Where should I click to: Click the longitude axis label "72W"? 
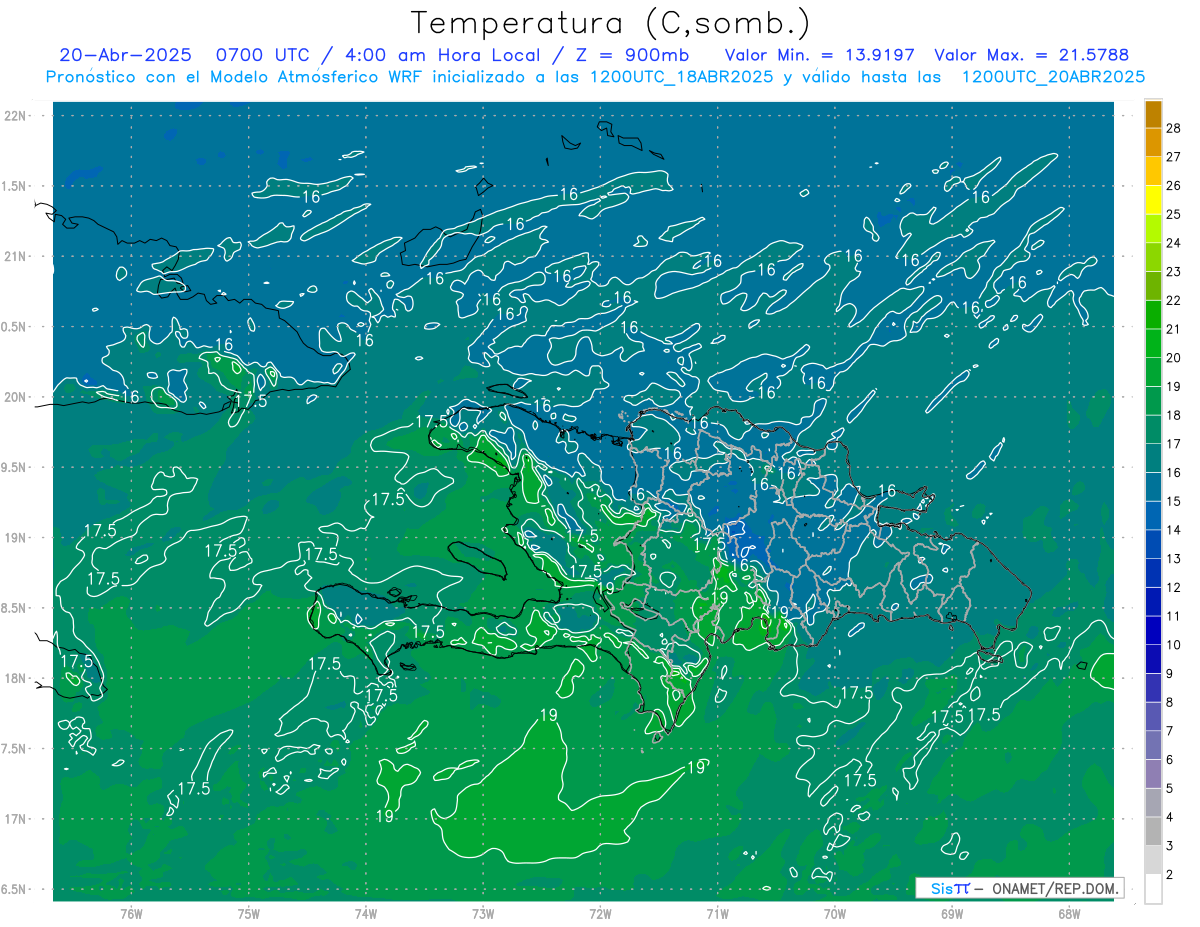pos(600,914)
